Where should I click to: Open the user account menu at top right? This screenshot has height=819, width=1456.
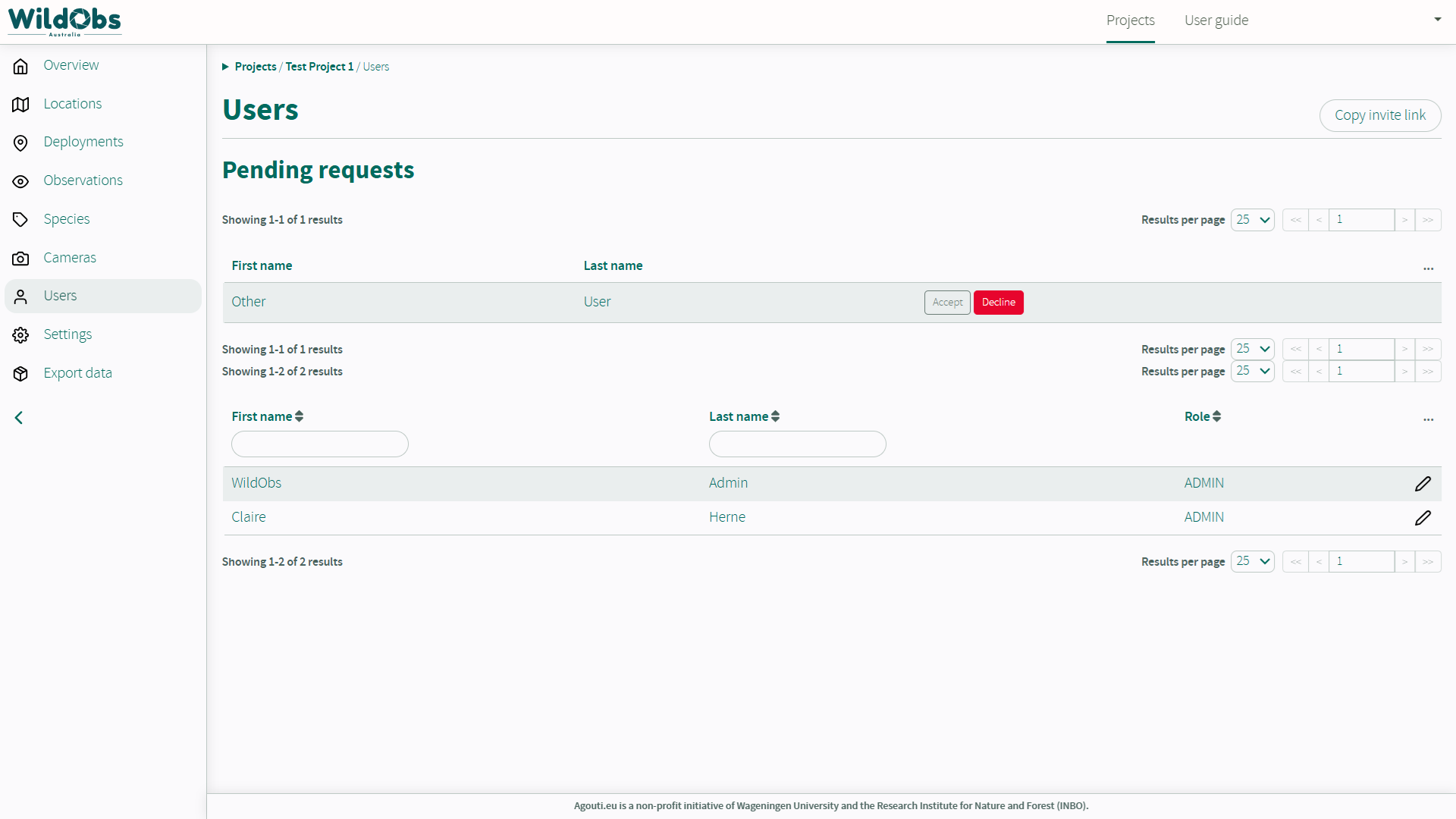[1438, 19]
